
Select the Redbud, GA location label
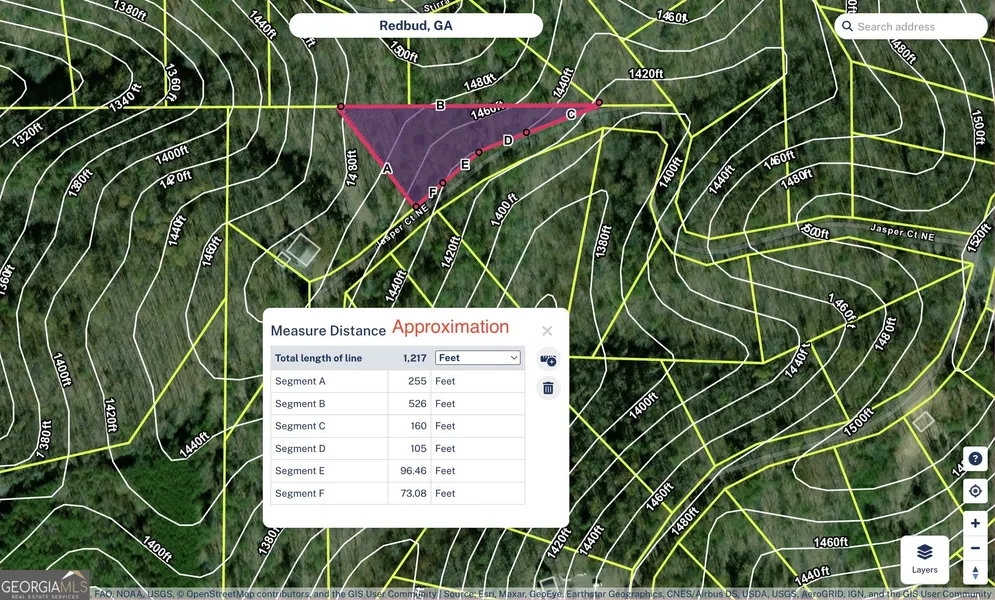coord(416,25)
